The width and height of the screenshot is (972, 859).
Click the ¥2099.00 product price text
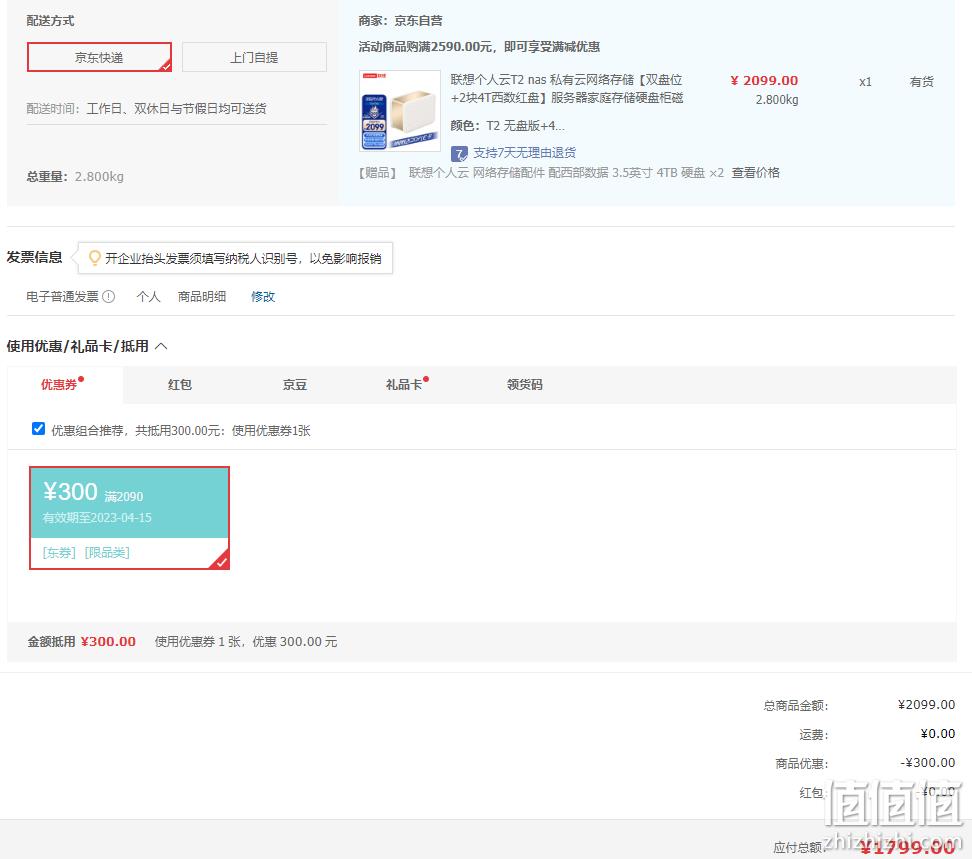[764, 81]
